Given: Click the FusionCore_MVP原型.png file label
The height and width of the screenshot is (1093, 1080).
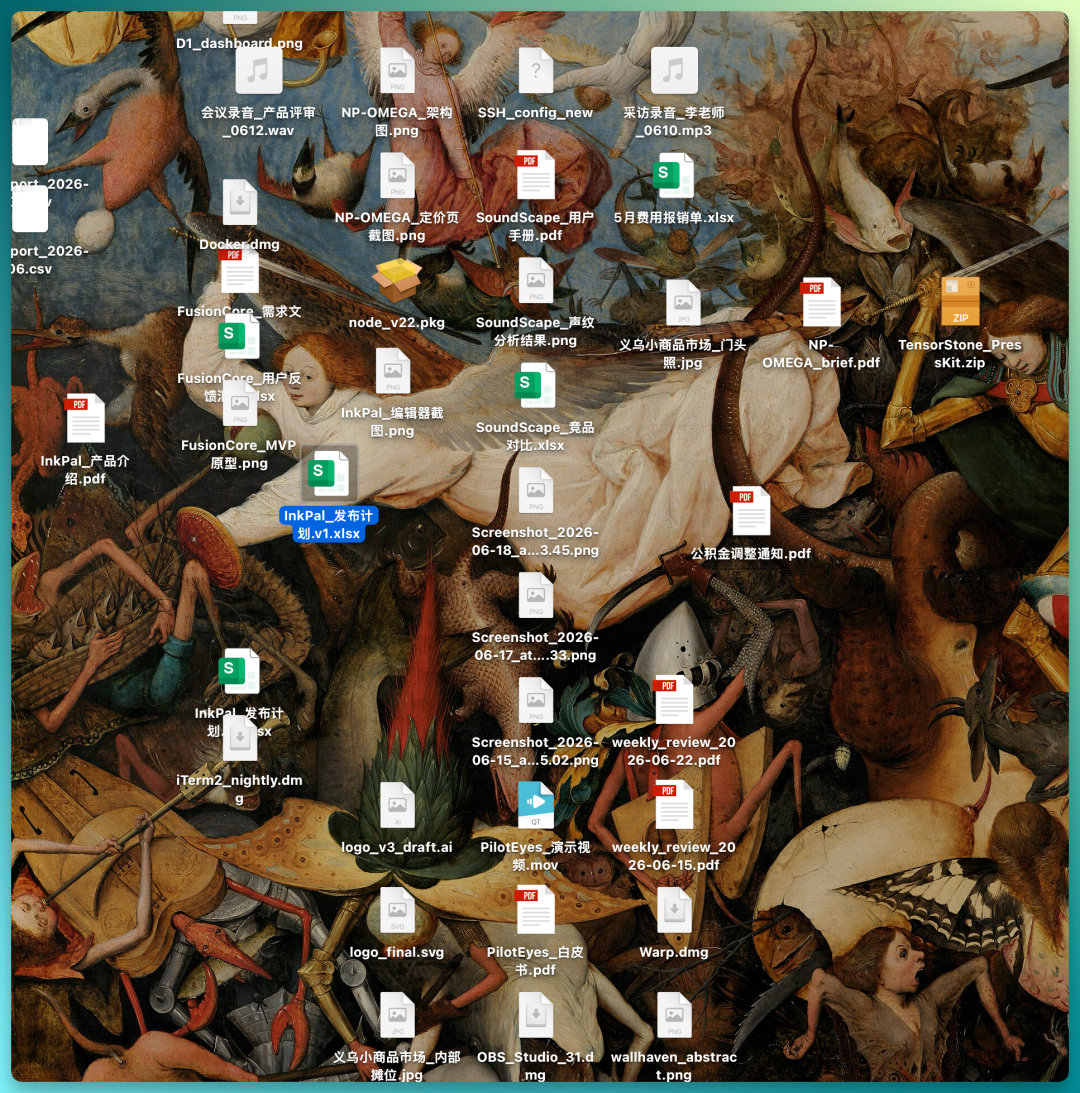Looking at the screenshot, I should pos(239,454).
